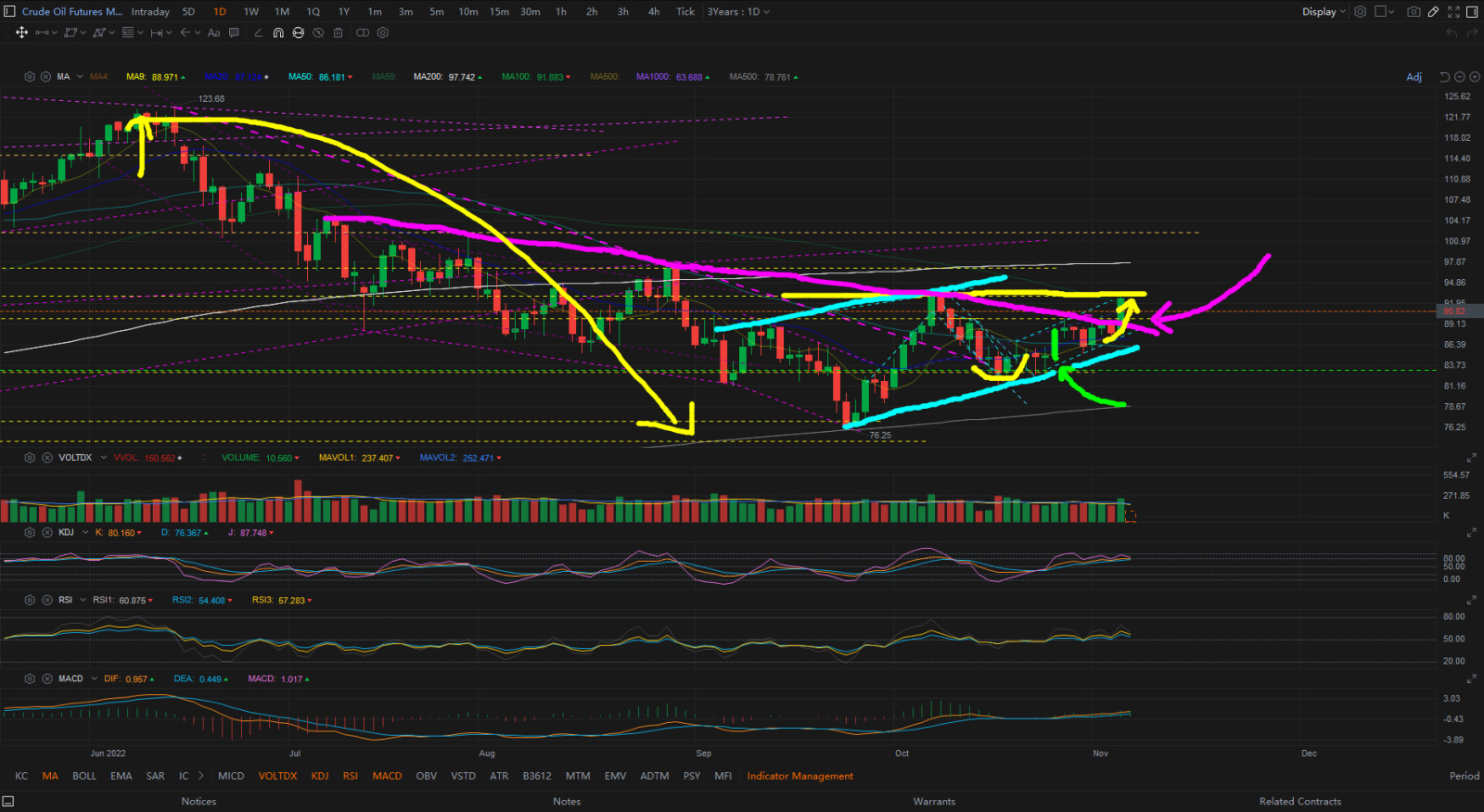Remove the MA indicator

[x=45, y=77]
